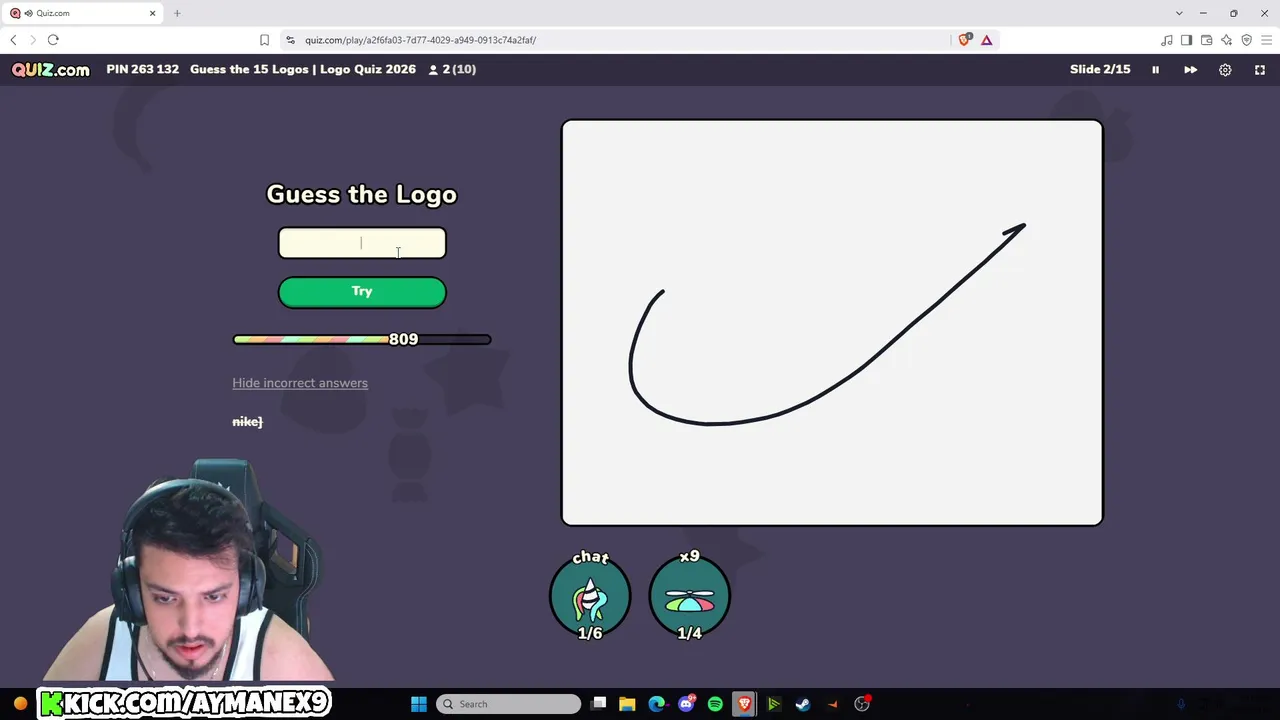This screenshot has width=1280, height=720.
Task: Click the Quiz.com logo
Action: point(51,70)
